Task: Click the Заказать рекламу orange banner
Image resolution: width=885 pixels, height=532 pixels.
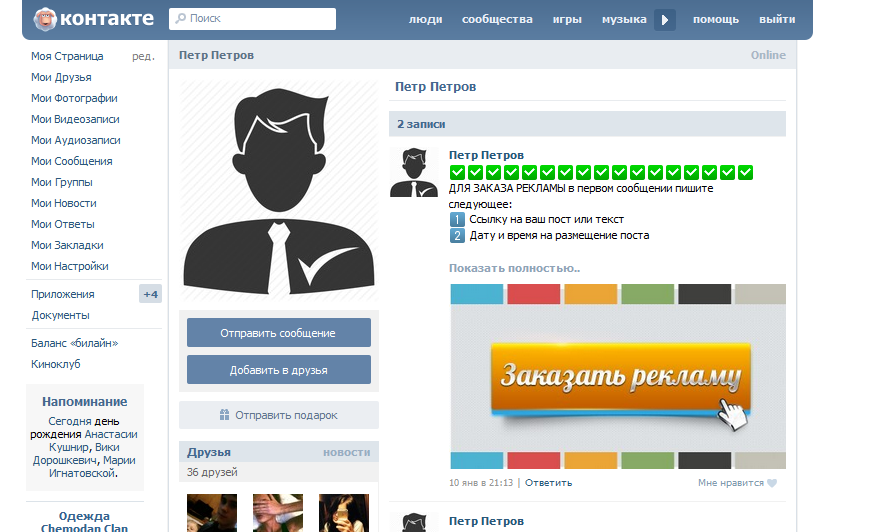Action: click(618, 377)
